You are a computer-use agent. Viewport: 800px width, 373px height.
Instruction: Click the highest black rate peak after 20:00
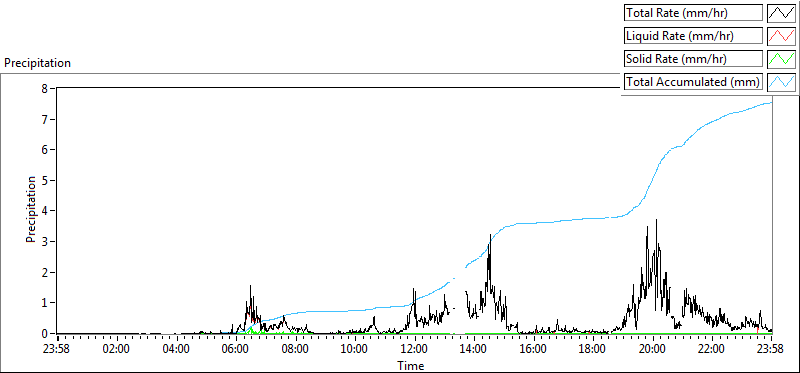coord(656,220)
